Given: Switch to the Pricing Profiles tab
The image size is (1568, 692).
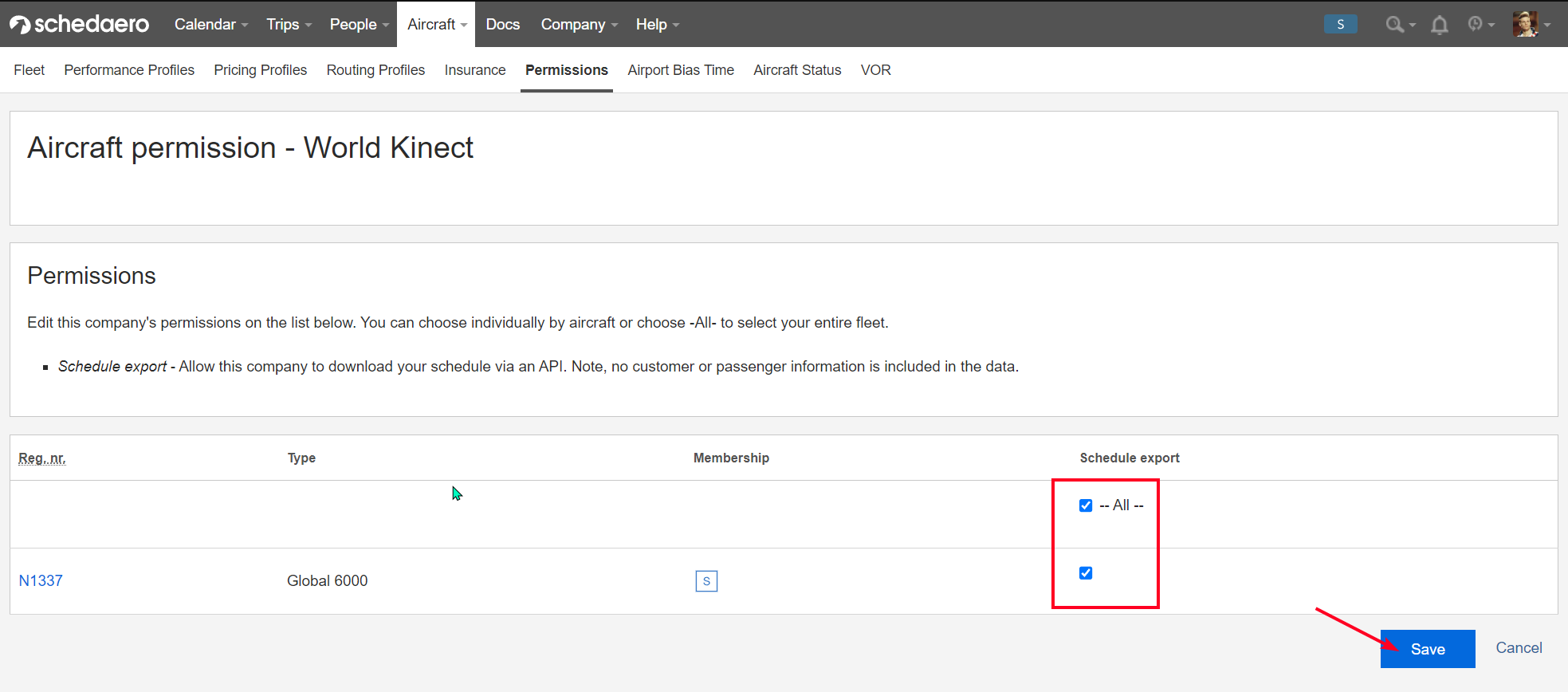Looking at the screenshot, I should click(x=261, y=70).
